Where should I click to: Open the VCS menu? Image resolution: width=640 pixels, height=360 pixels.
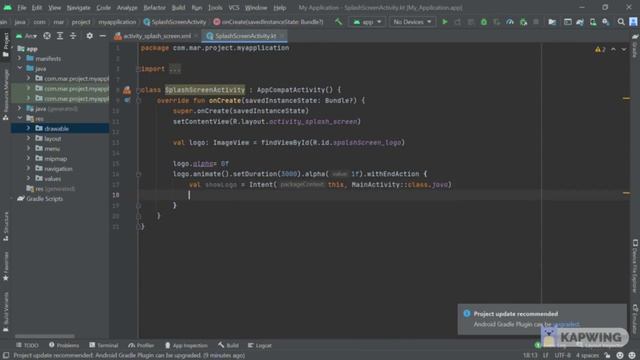tap(234, 8)
